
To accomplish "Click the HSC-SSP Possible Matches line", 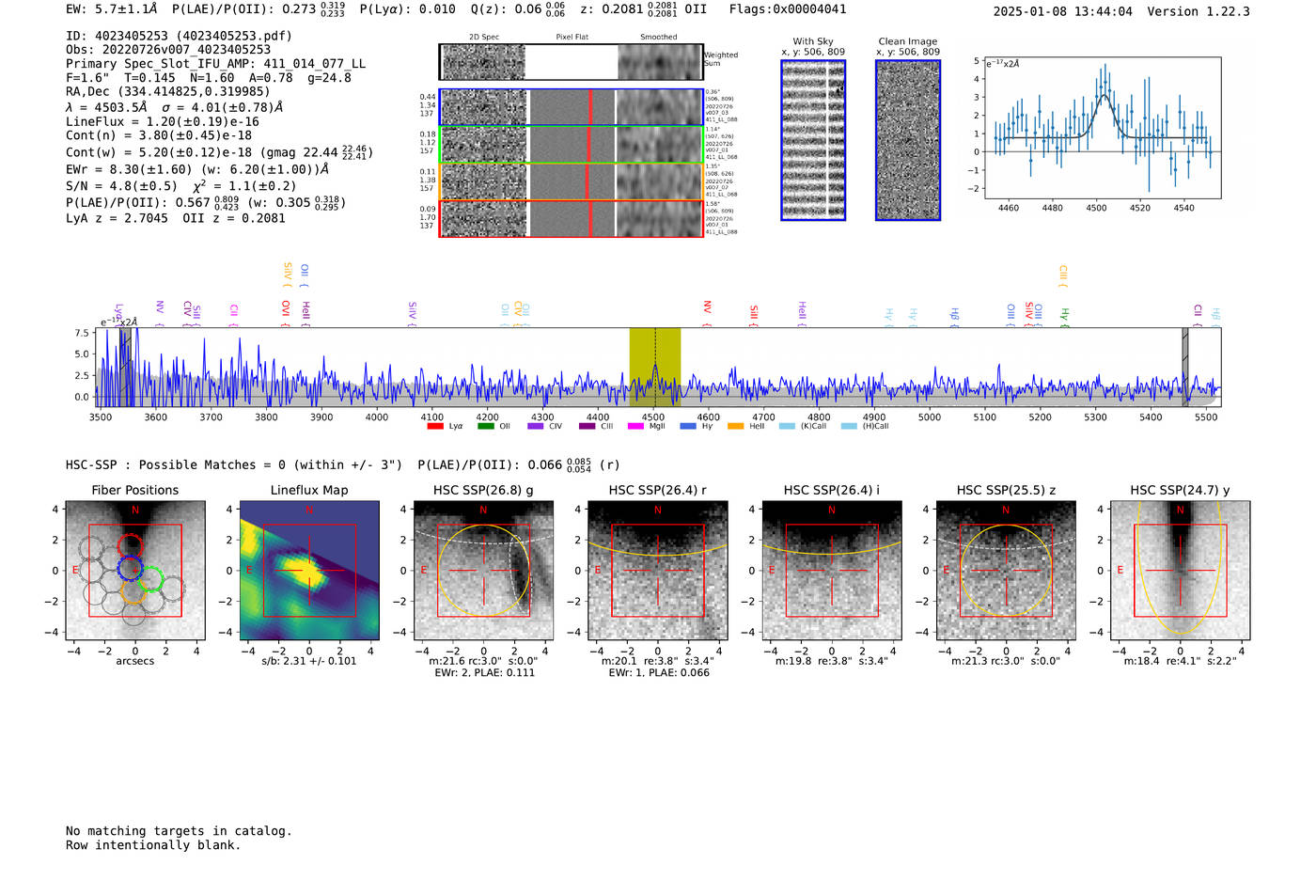I will [343, 464].
